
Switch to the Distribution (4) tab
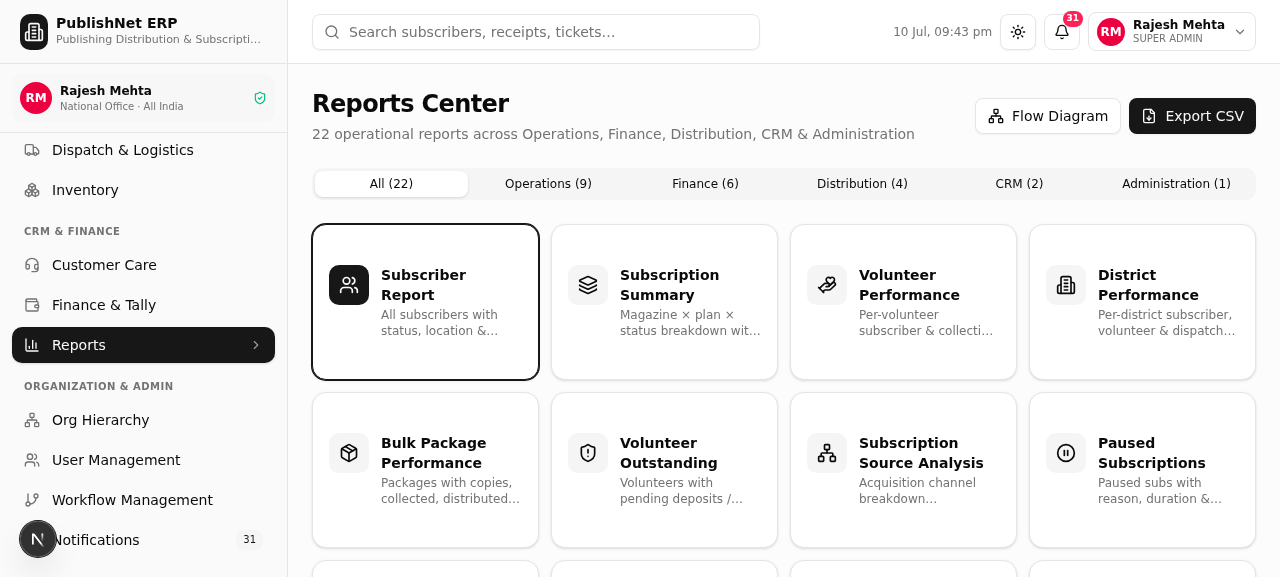click(x=862, y=184)
